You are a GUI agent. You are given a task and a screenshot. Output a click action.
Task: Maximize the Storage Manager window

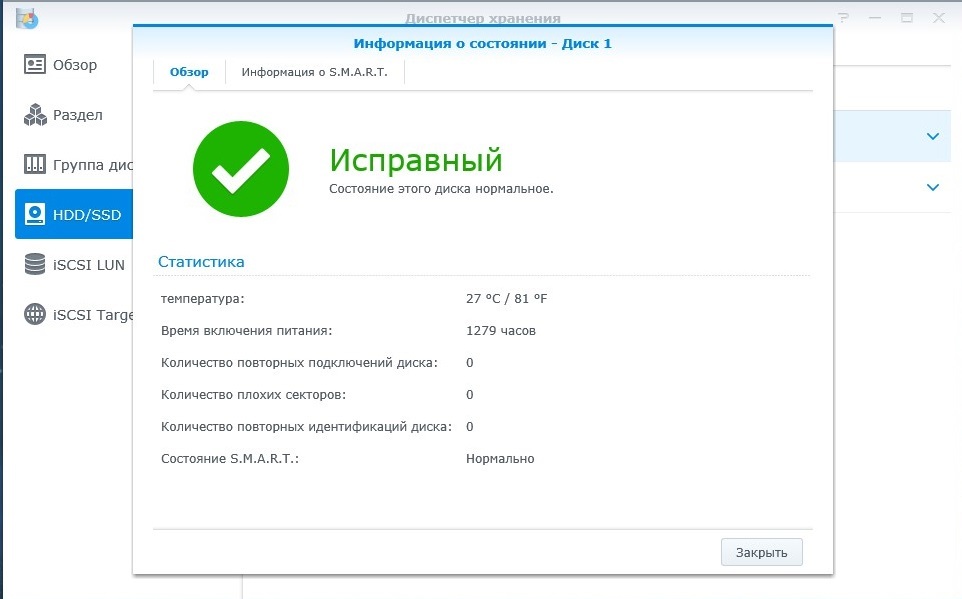pos(907,17)
